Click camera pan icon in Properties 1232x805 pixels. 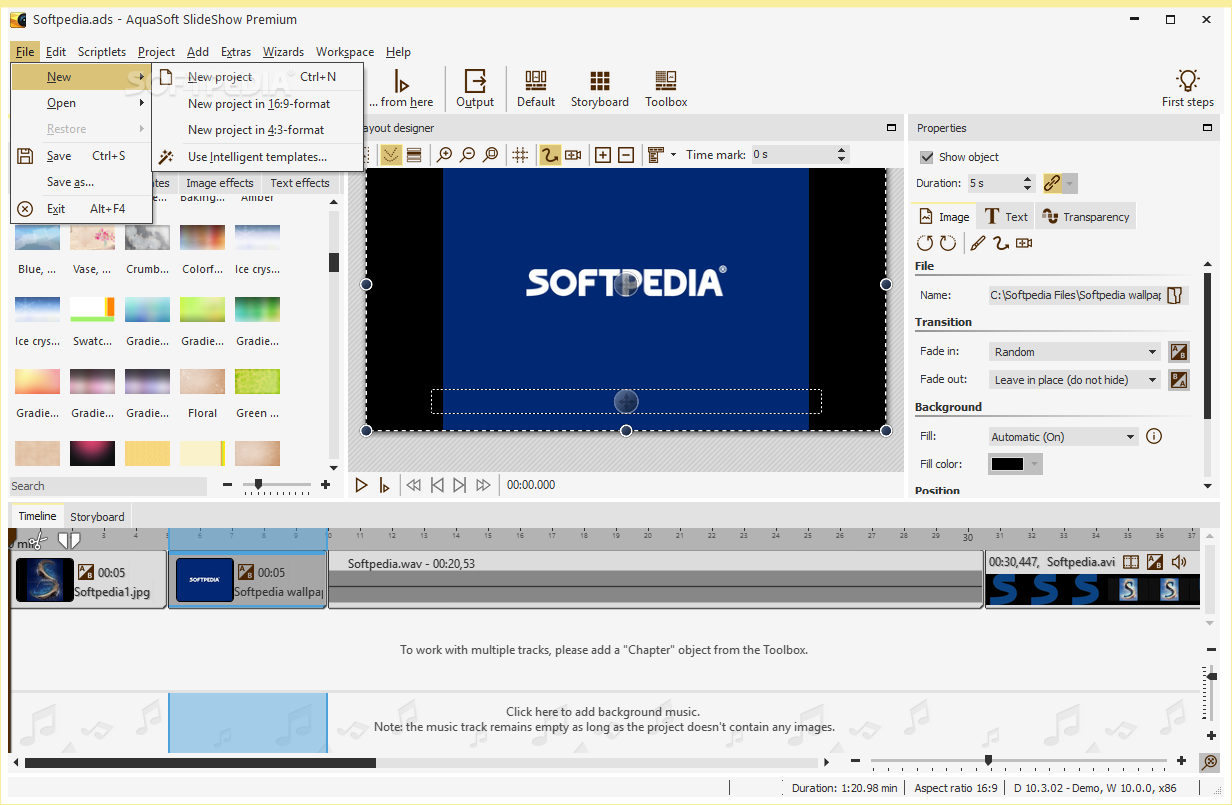click(x=1024, y=243)
